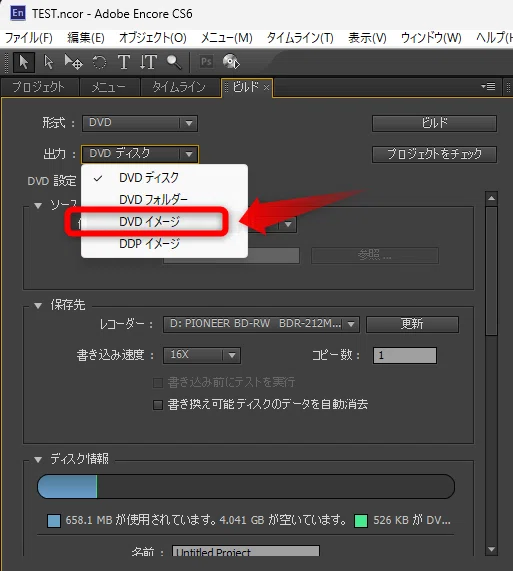Open the ファイル(F) menu
The width and height of the screenshot is (513, 571).
pyautogui.click(x=28, y=38)
